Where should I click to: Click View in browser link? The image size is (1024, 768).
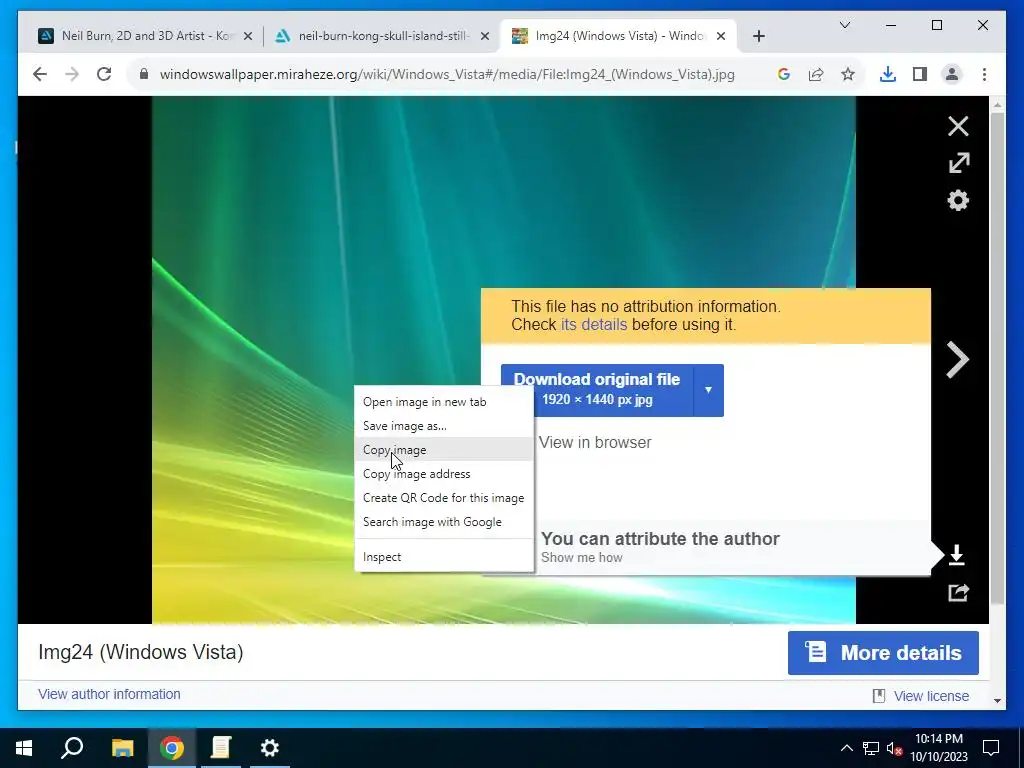pyautogui.click(x=595, y=443)
